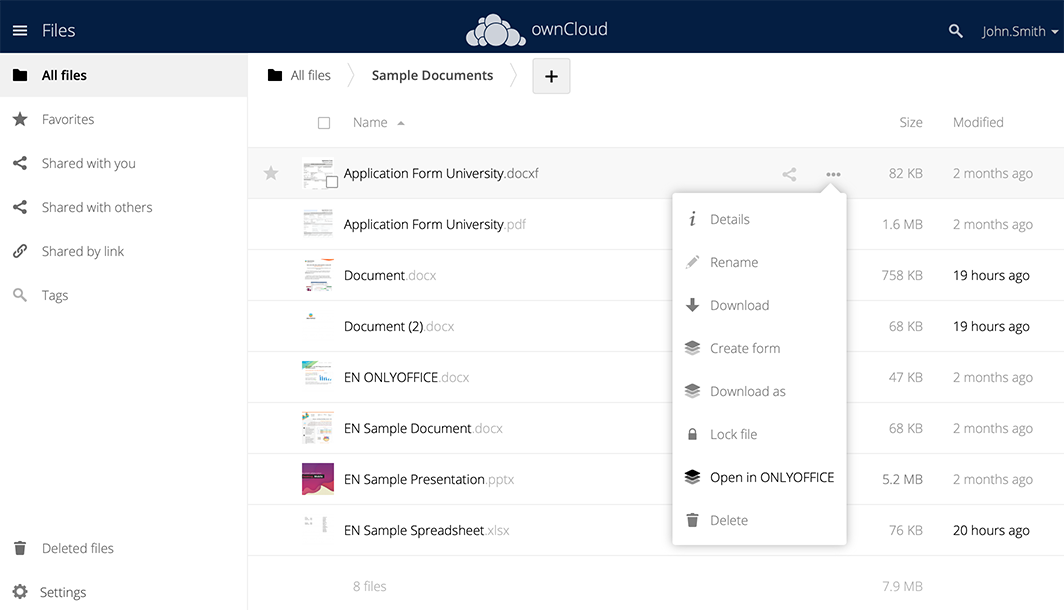Open EN ONLYOFFICE.docx
Image resolution: width=1064 pixels, height=610 pixels.
point(406,377)
